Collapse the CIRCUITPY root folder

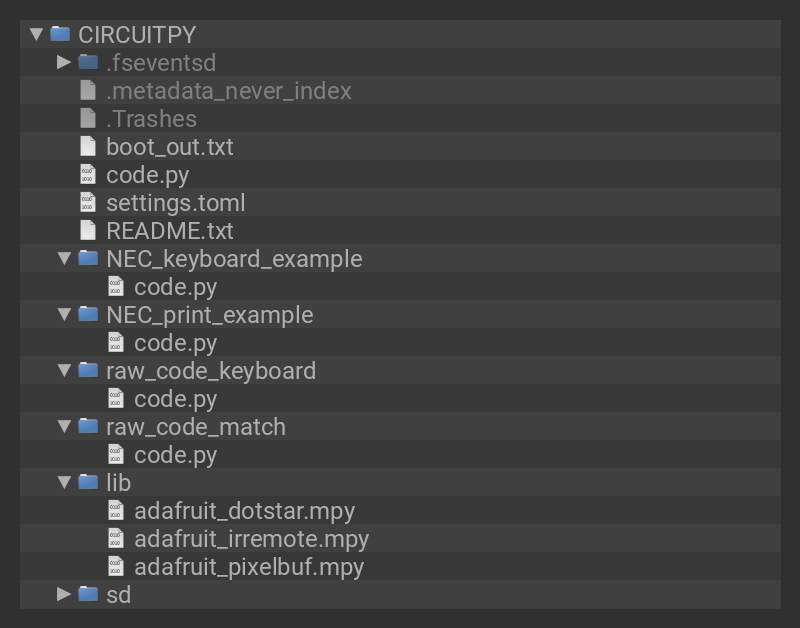pyautogui.click(x=37, y=34)
